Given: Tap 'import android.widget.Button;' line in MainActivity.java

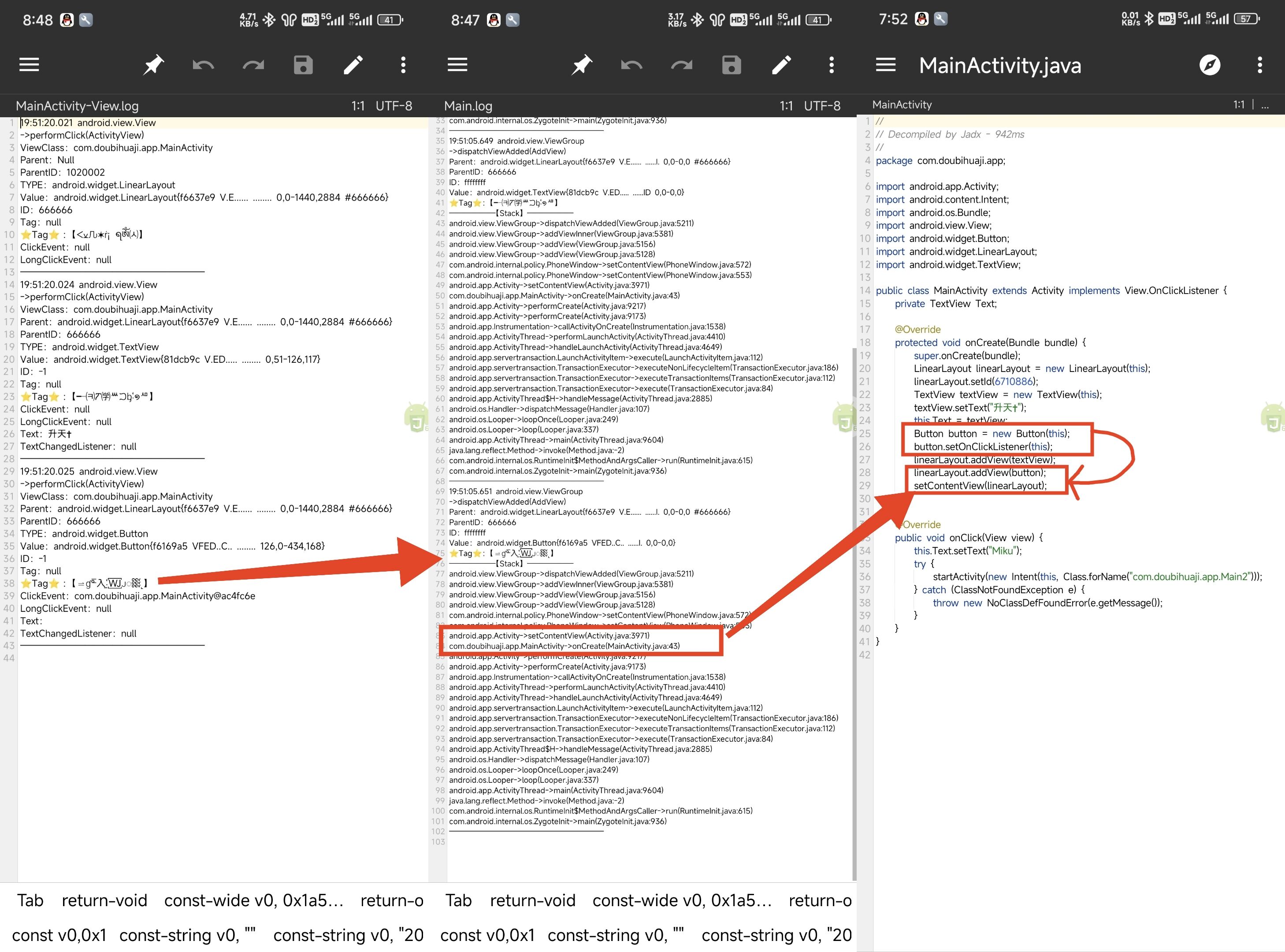Looking at the screenshot, I should [942, 238].
